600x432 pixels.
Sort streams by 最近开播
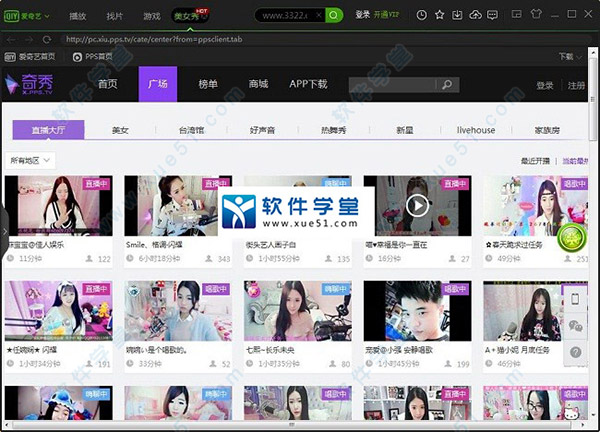(x=535, y=161)
